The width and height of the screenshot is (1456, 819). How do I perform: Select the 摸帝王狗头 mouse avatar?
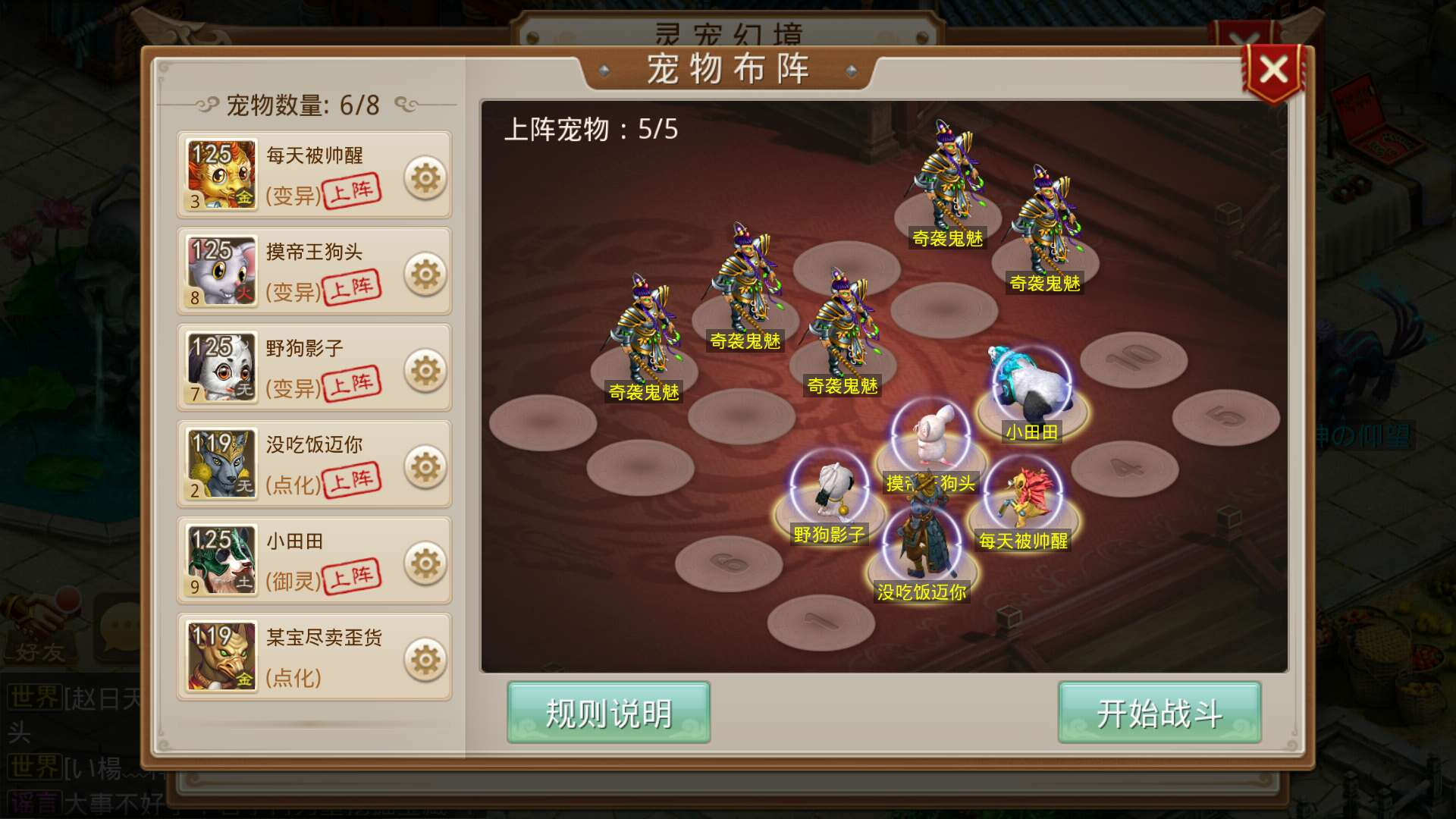(221, 271)
